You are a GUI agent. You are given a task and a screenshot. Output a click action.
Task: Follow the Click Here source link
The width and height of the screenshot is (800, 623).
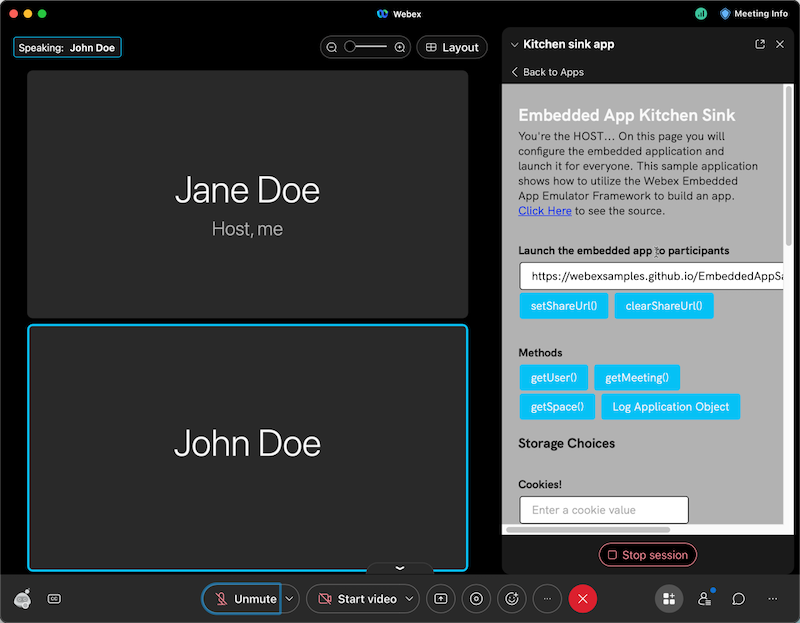[544, 211]
